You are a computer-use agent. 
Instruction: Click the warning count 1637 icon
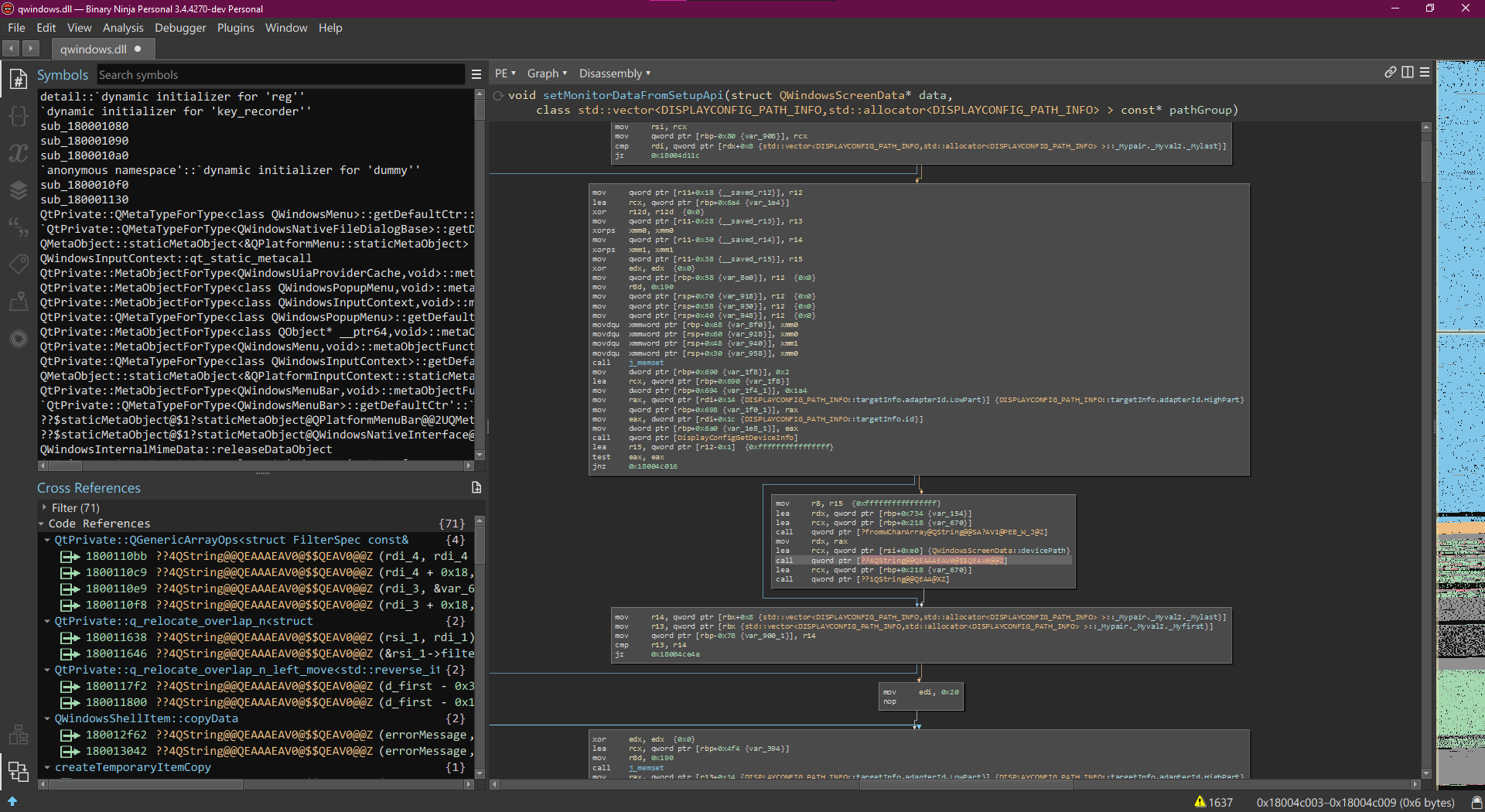1200,802
